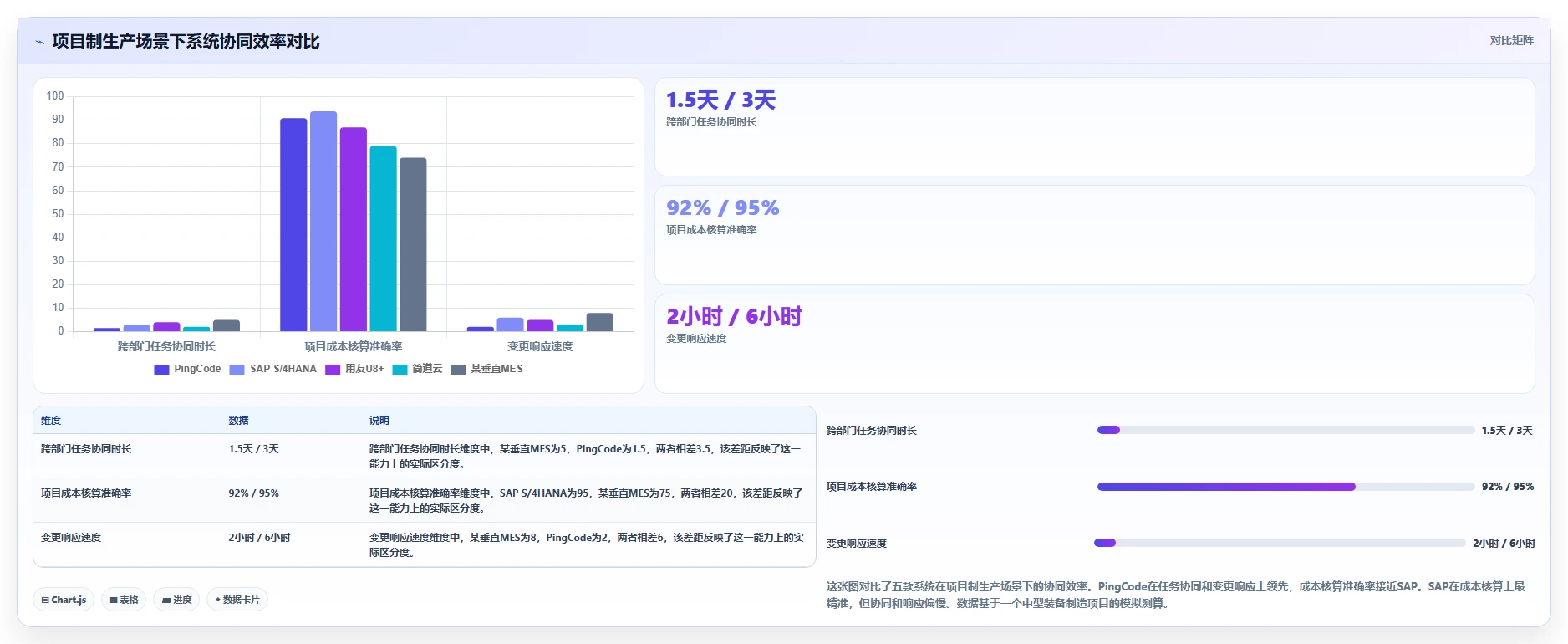Click the icon beside the 项目制生产场景下系统协同效率对比 title
Viewport: 1568px width, 644px height.
(39, 42)
